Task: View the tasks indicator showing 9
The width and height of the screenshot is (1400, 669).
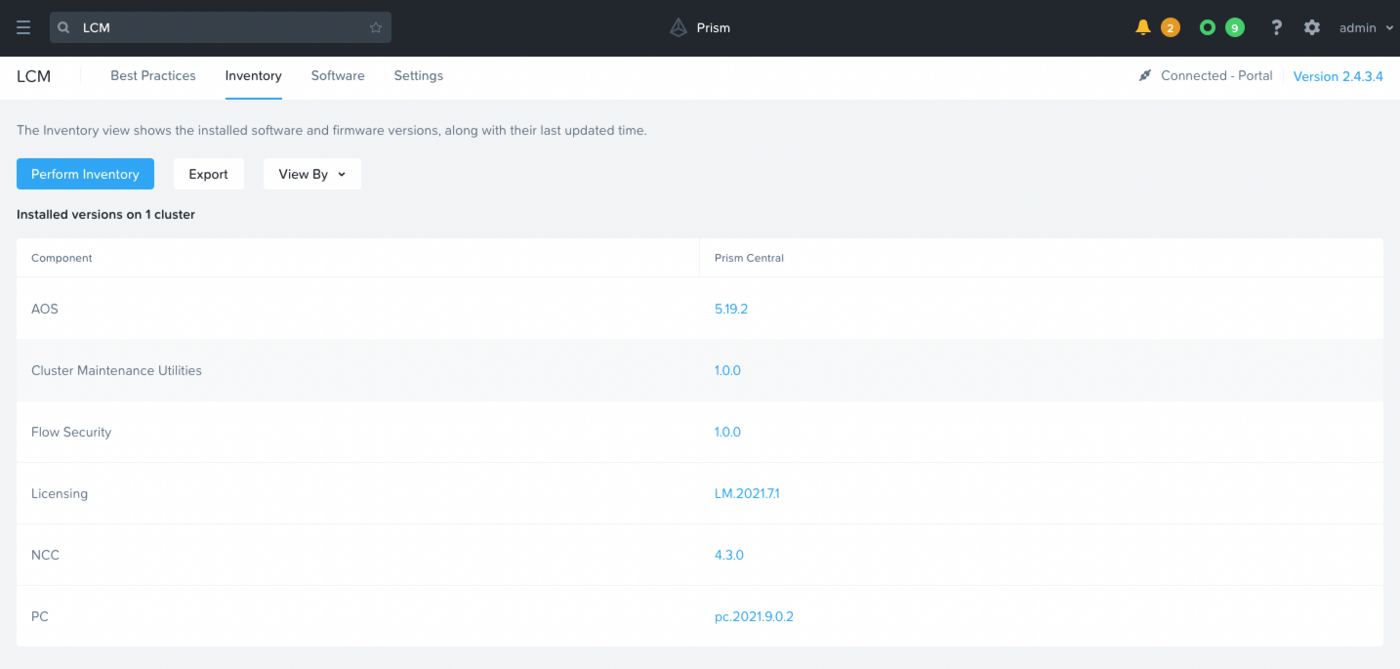Action: coord(1234,27)
